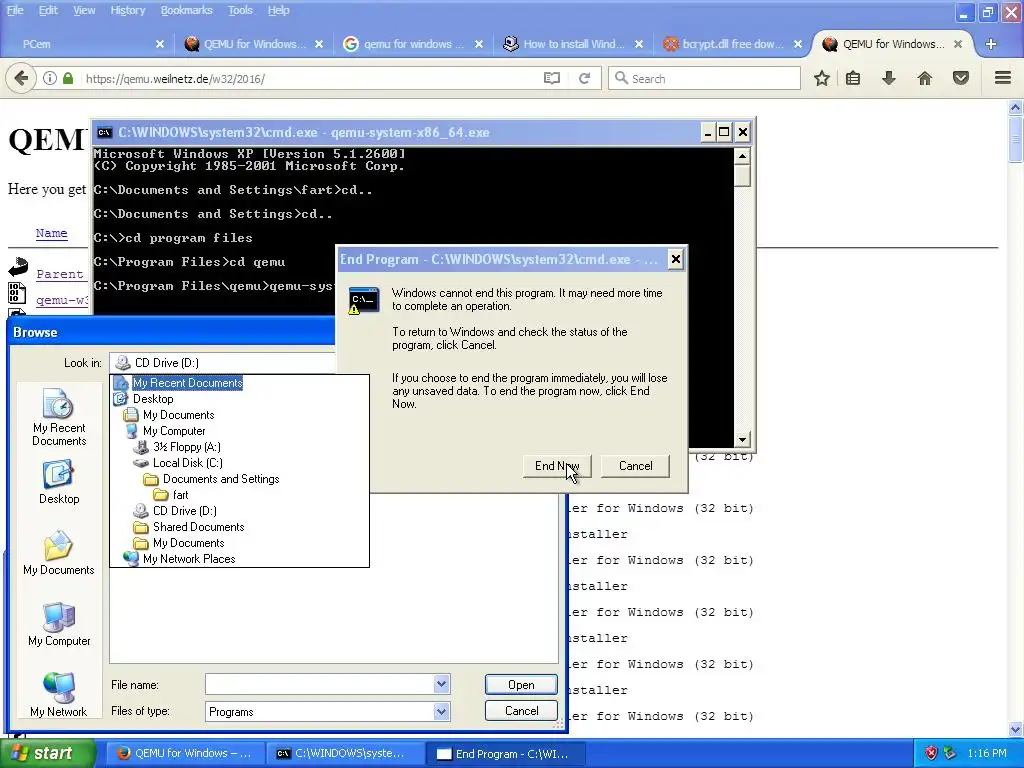
Task: Click magnifier icon in search box
Action: pos(621,78)
